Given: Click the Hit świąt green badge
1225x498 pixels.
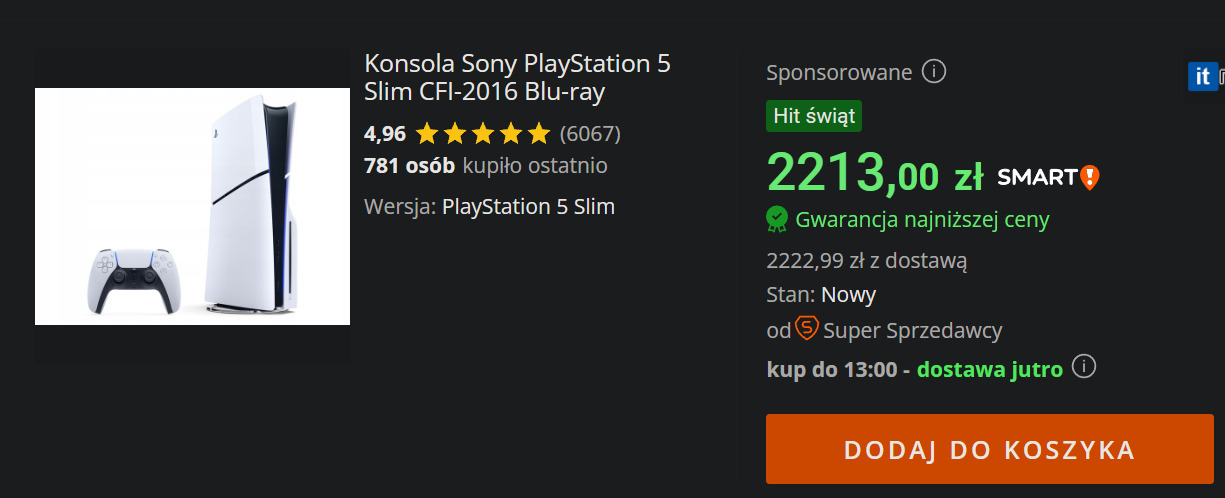Looking at the screenshot, I should click(x=814, y=116).
